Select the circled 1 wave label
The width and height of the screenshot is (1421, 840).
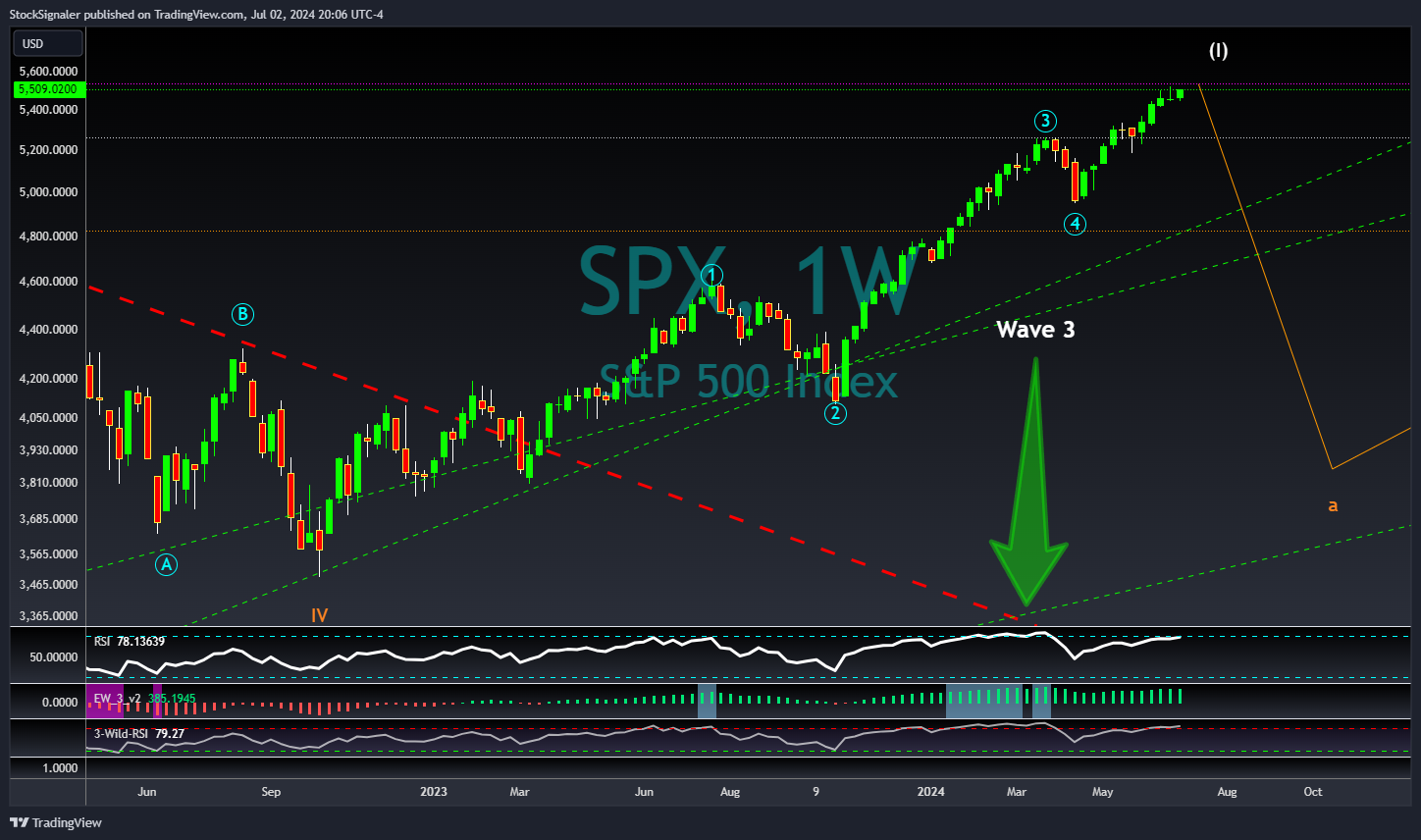click(x=712, y=276)
